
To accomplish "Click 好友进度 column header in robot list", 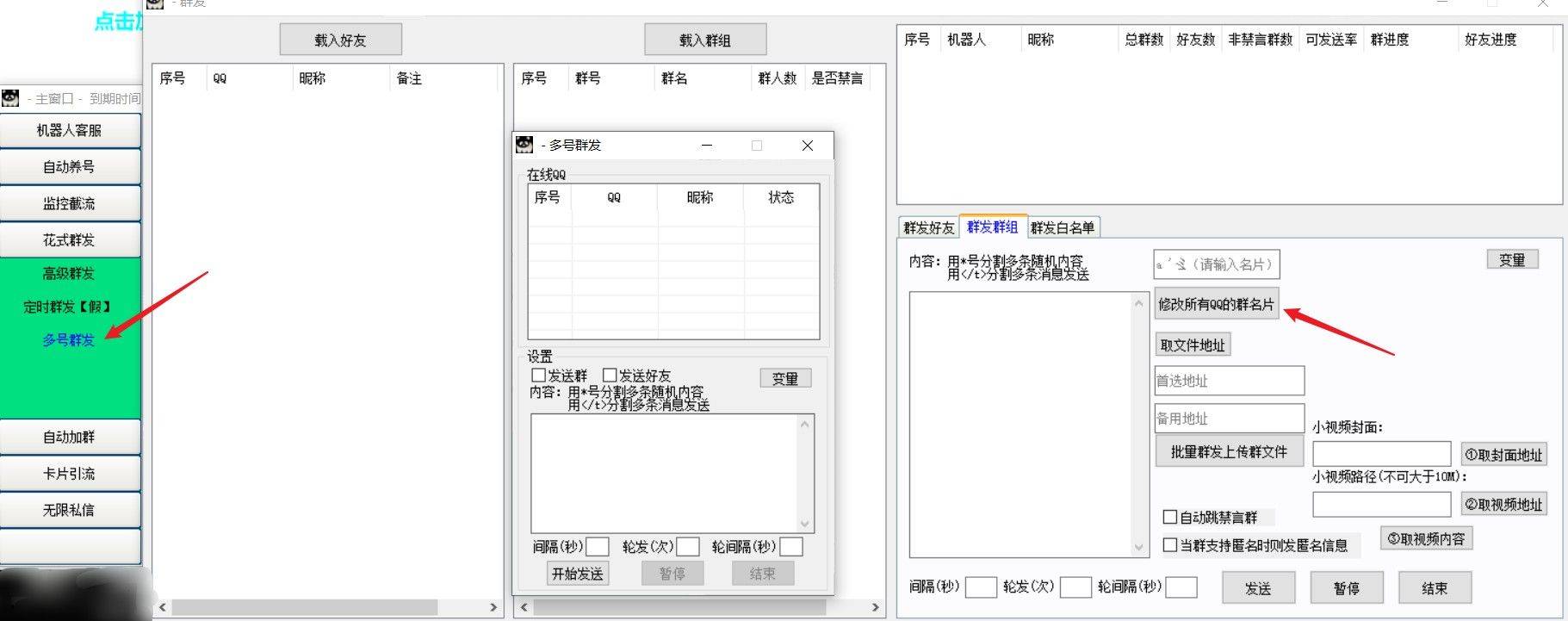I will click(x=1506, y=40).
